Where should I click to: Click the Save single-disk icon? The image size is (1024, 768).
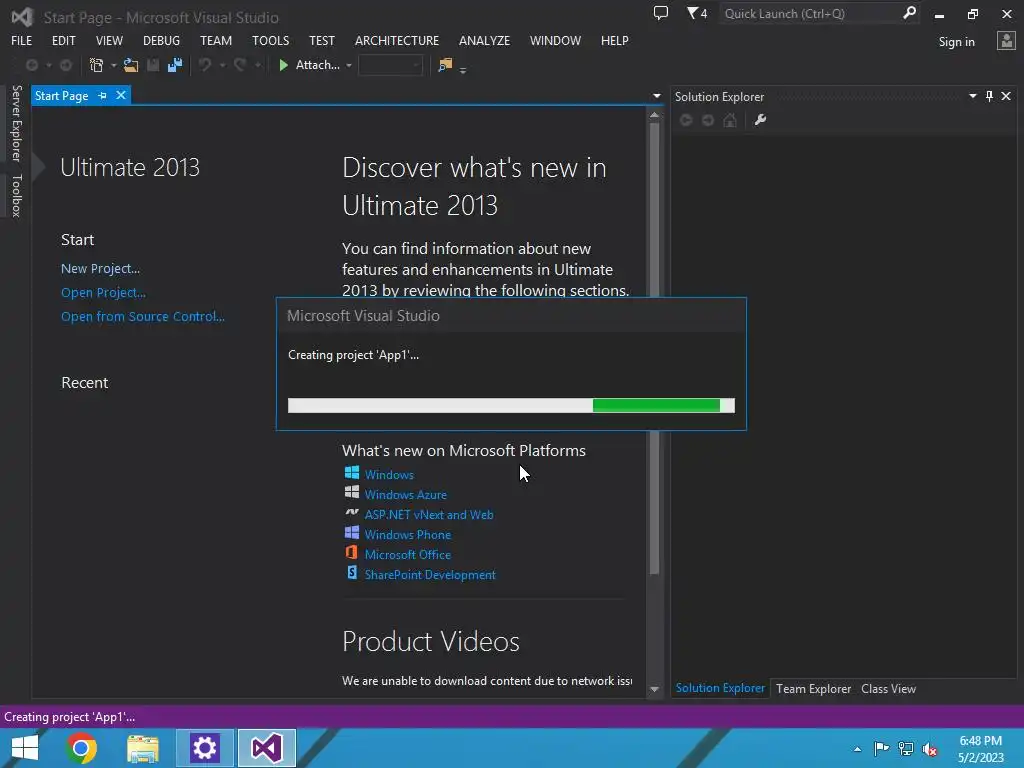[x=153, y=65]
